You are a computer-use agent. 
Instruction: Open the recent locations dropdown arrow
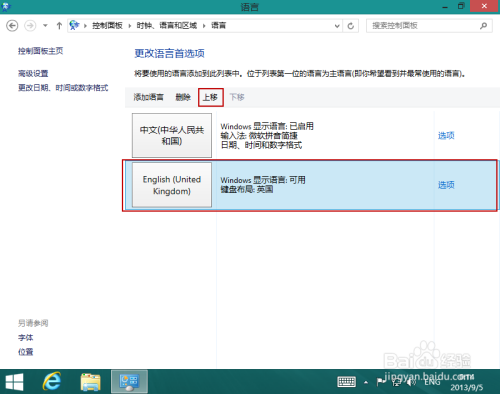[x=45, y=26]
